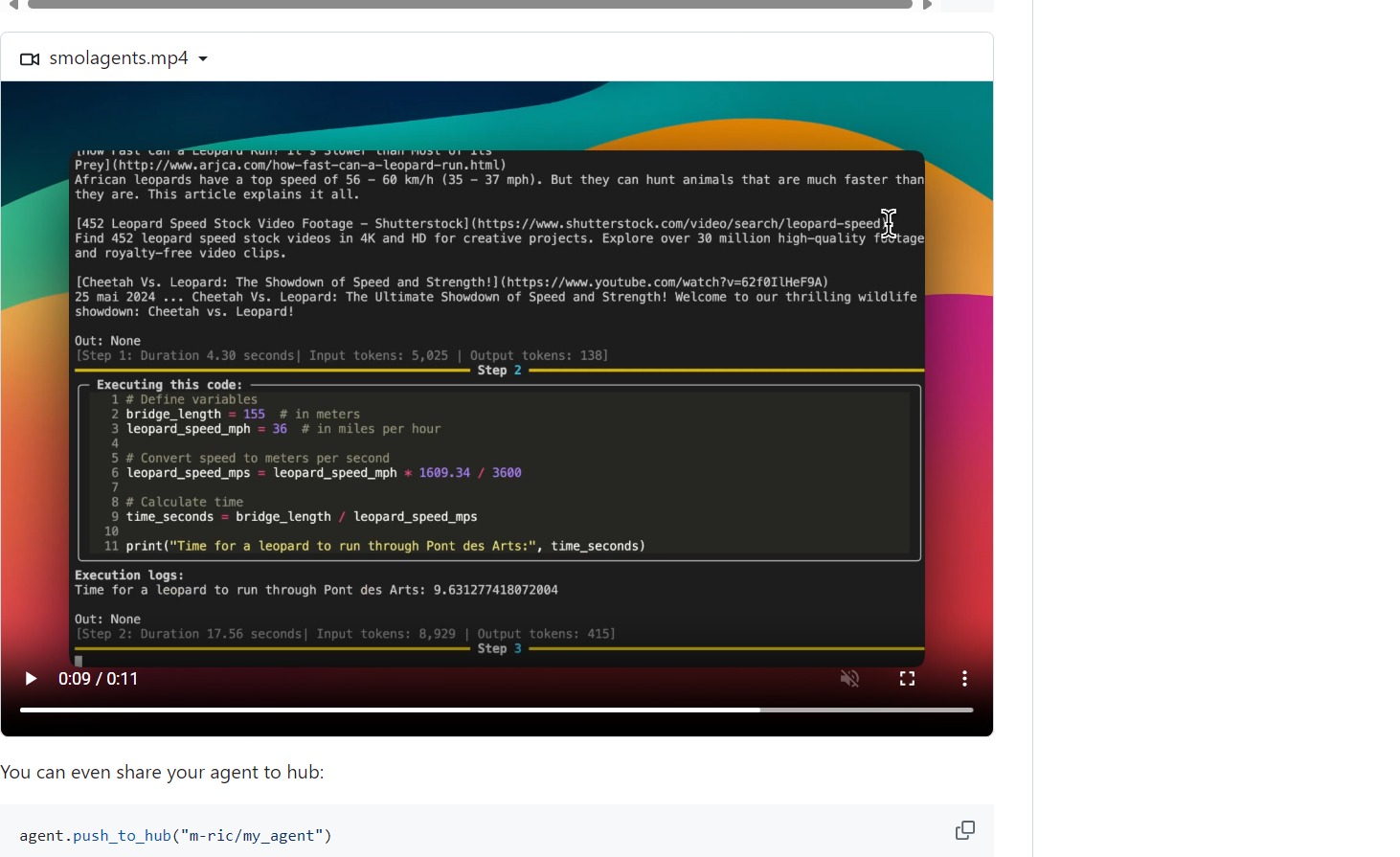This screenshot has height=857, width=1400.
Task: Unmute the video audio
Action: point(849,679)
